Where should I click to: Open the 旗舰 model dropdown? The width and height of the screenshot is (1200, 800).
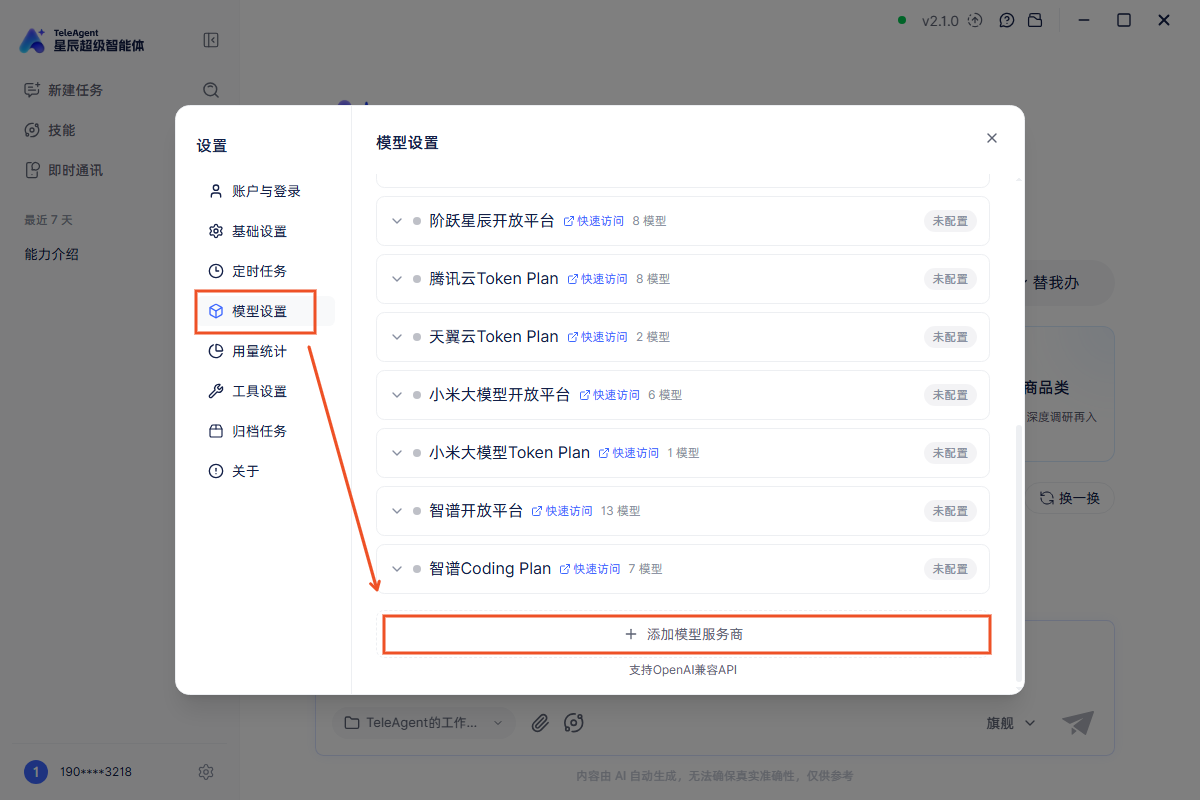point(1011,723)
